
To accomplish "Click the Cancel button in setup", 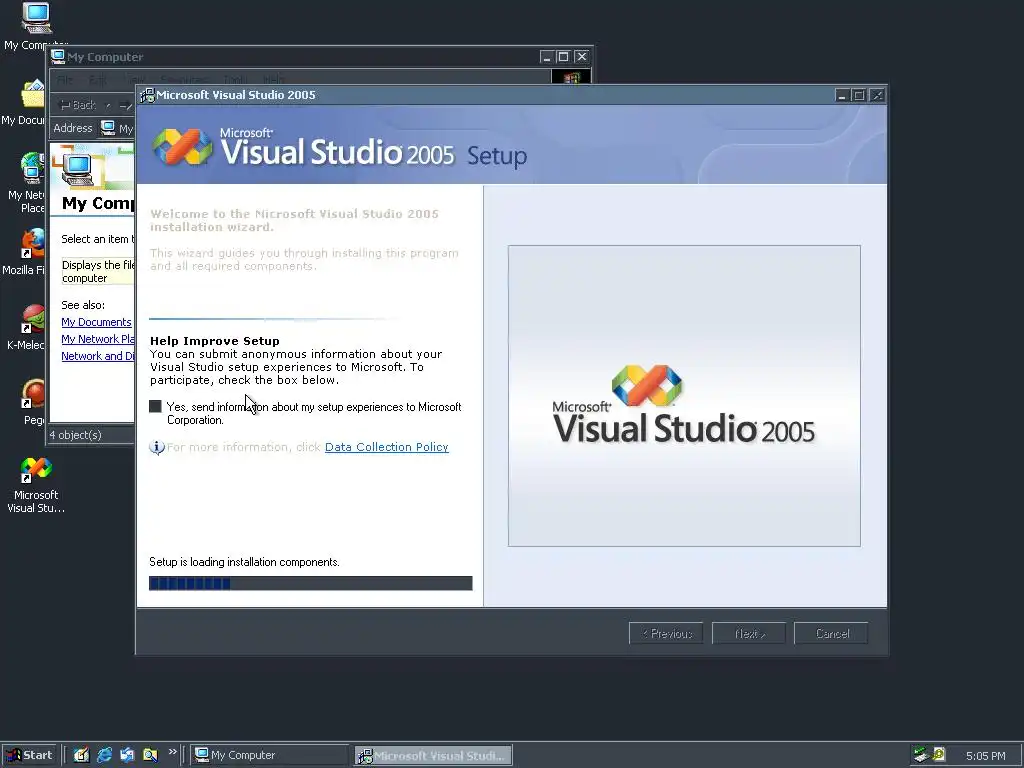I will point(831,633).
